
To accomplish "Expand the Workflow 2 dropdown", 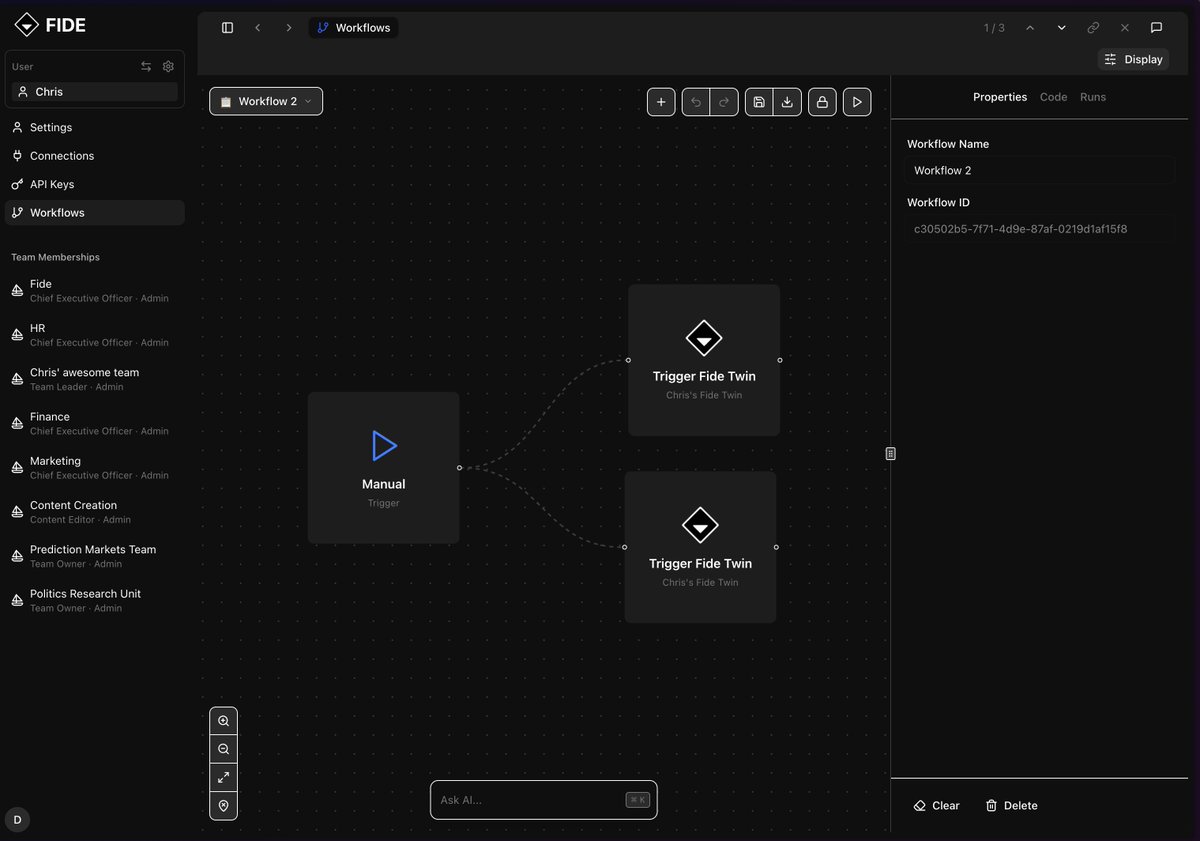I will pyautogui.click(x=307, y=101).
